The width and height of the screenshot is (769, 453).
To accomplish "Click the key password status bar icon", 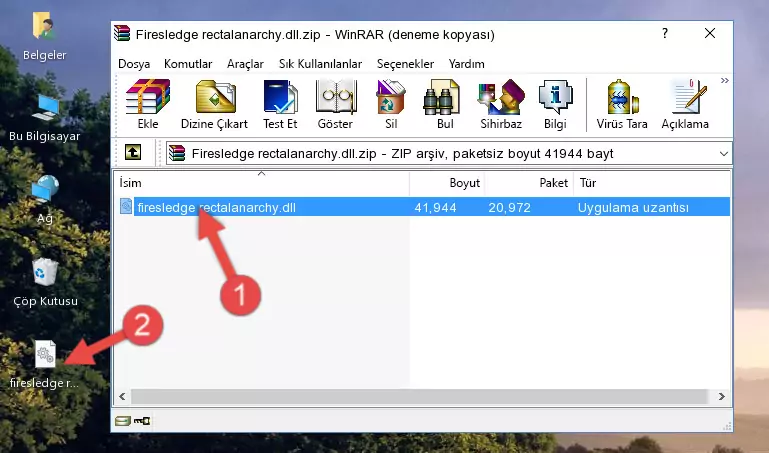I will tap(142, 421).
